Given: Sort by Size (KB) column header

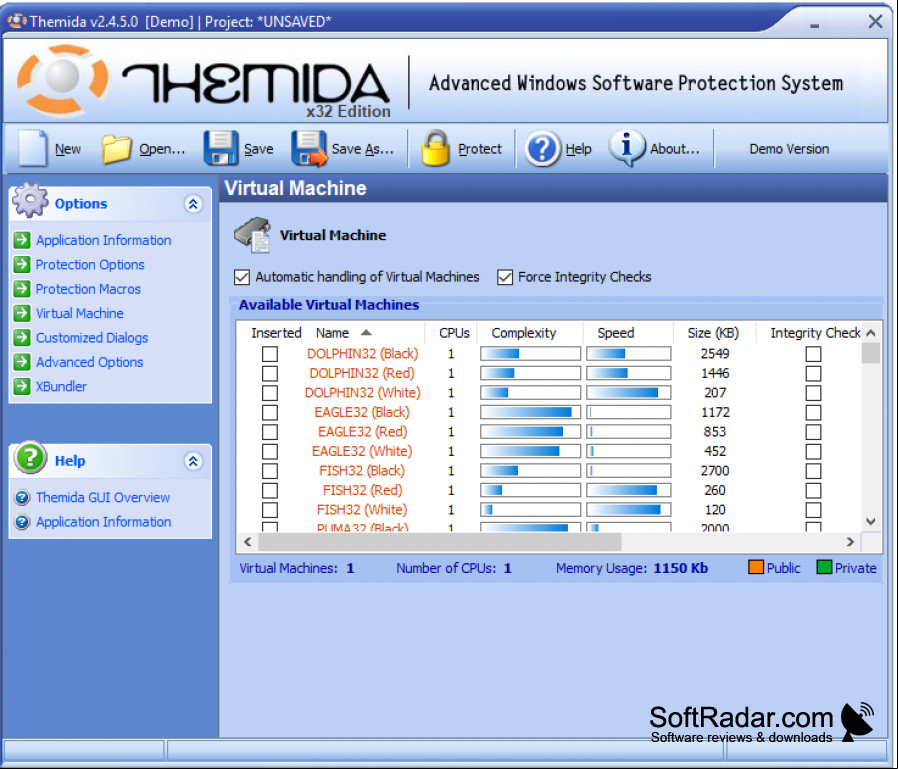Looking at the screenshot, I should coord(713,333).
